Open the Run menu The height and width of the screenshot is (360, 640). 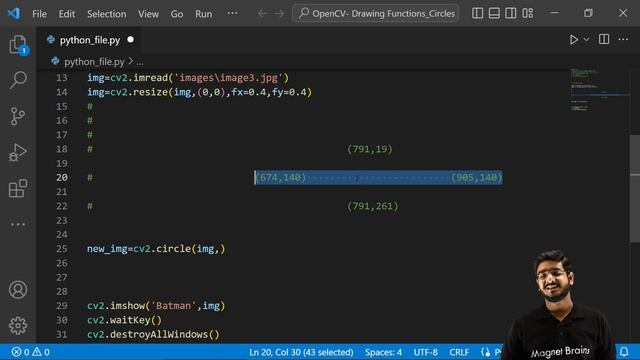coord(203,14)
